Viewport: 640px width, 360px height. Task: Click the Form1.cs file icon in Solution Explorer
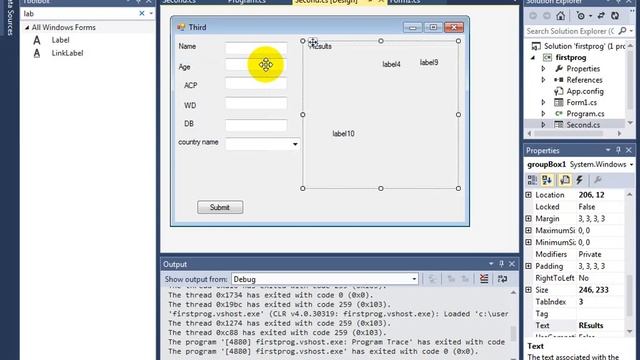pos(558,102)
